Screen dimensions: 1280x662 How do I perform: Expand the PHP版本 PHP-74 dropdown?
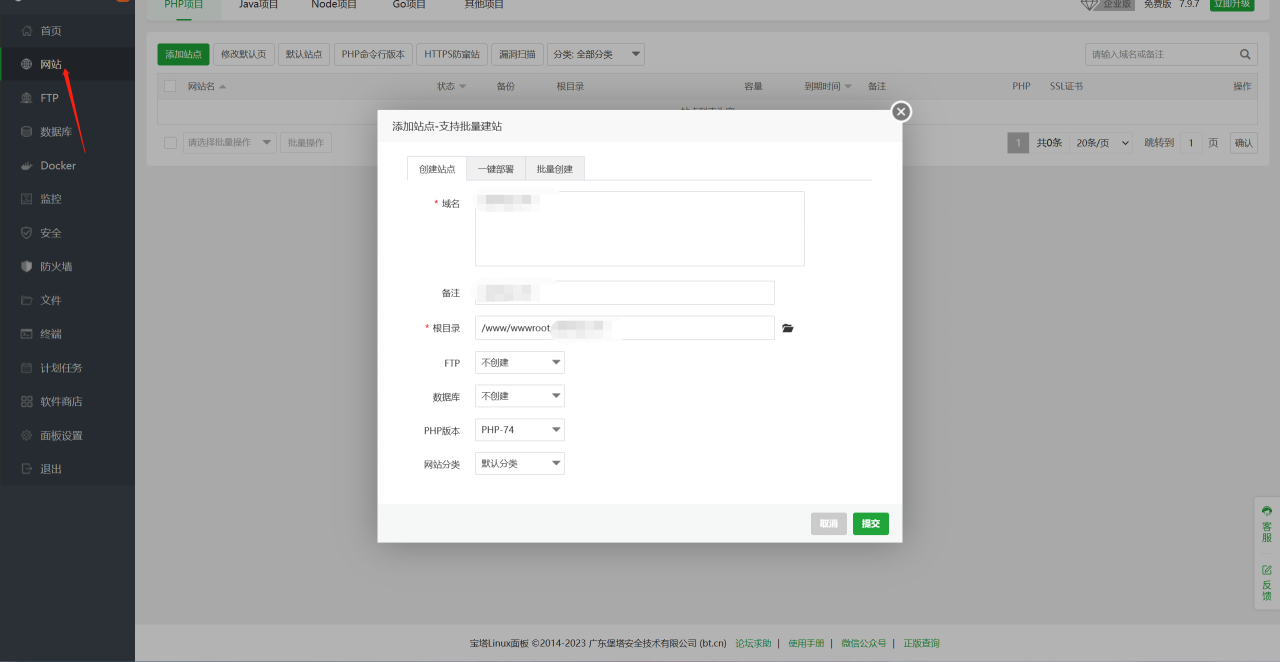[x=520, y=430]
